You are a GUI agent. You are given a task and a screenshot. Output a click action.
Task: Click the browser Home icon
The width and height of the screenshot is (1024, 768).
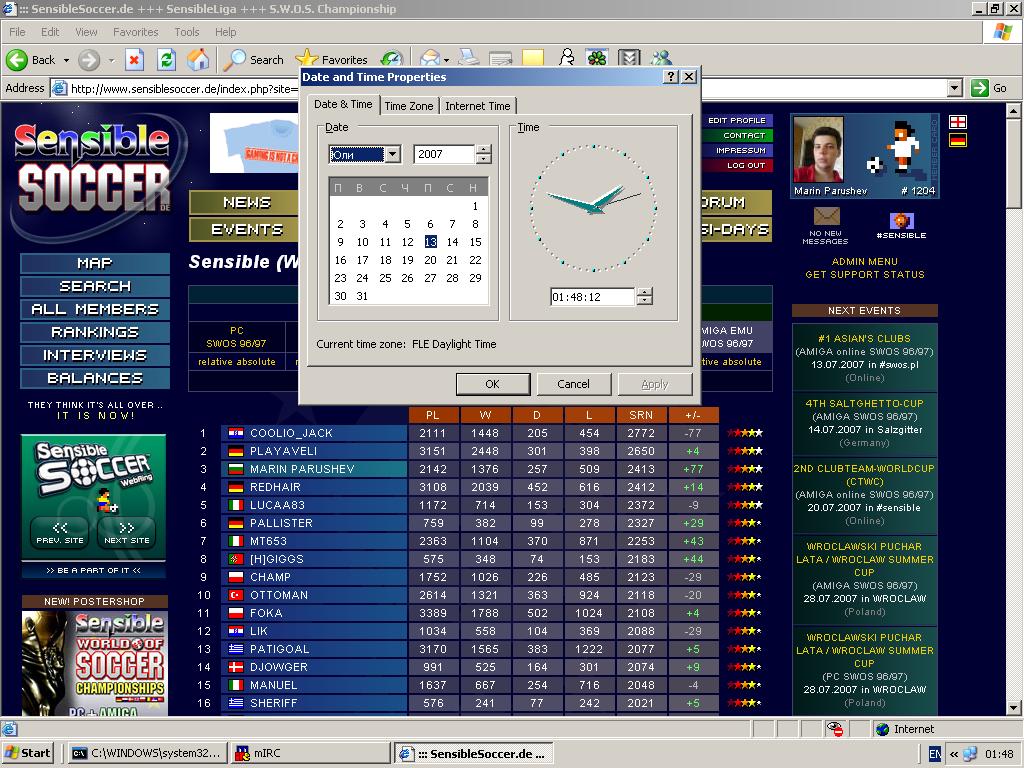198,60
